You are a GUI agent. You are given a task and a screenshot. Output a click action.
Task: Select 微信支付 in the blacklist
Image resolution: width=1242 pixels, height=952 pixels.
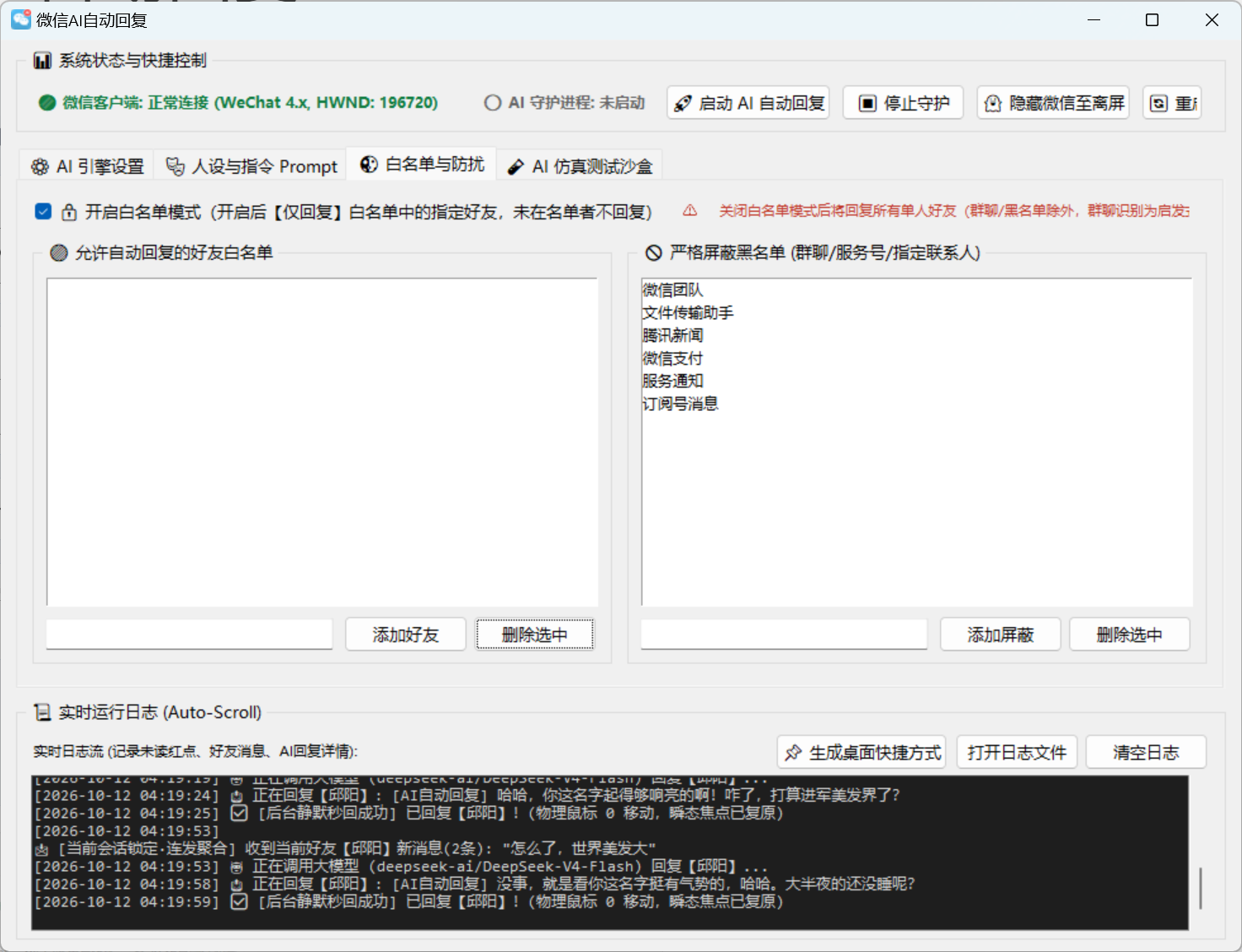pyautogui.click(x=672, y=359)
